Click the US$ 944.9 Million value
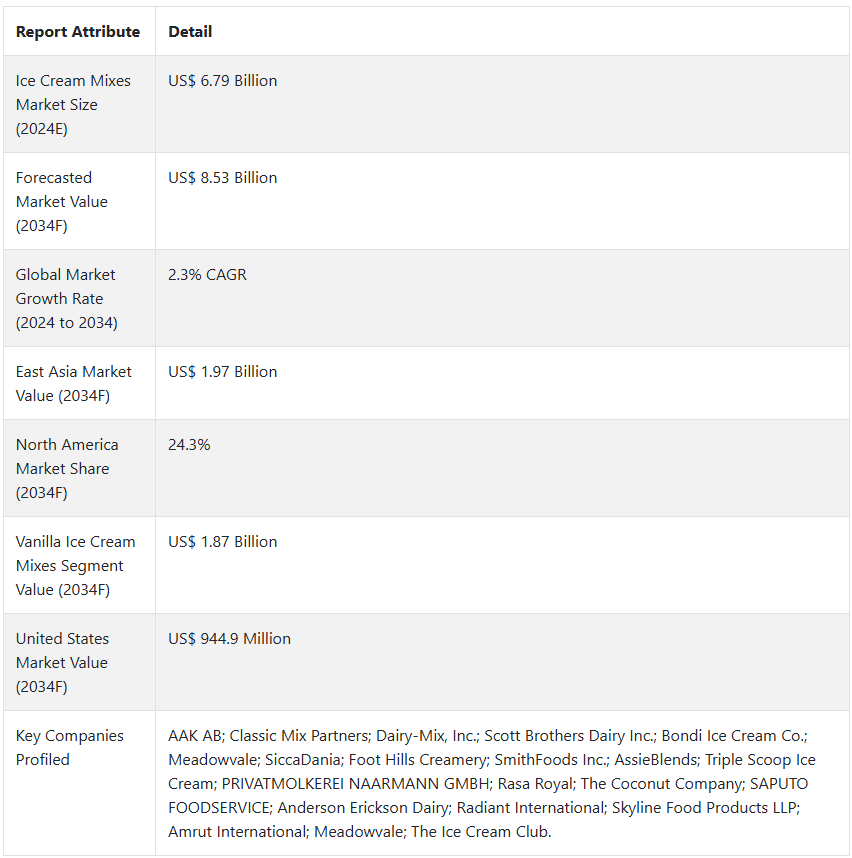Viewport: 852px width, 858px height. tap(230, 639)
